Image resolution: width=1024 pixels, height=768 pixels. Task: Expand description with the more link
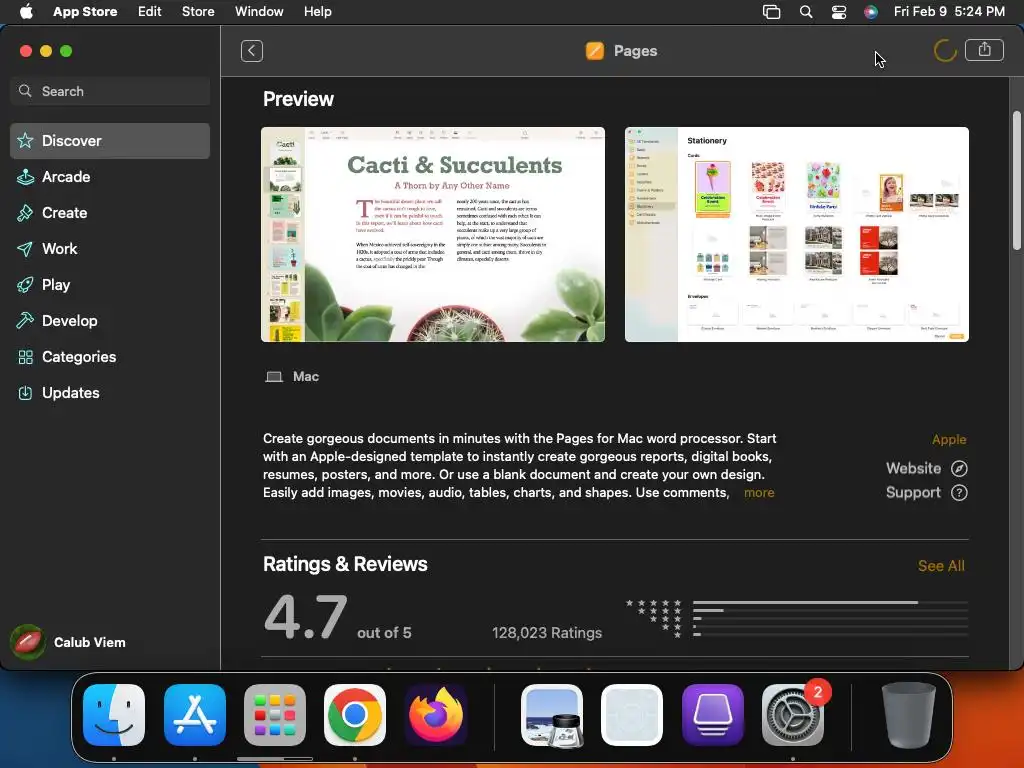[759, 492]
